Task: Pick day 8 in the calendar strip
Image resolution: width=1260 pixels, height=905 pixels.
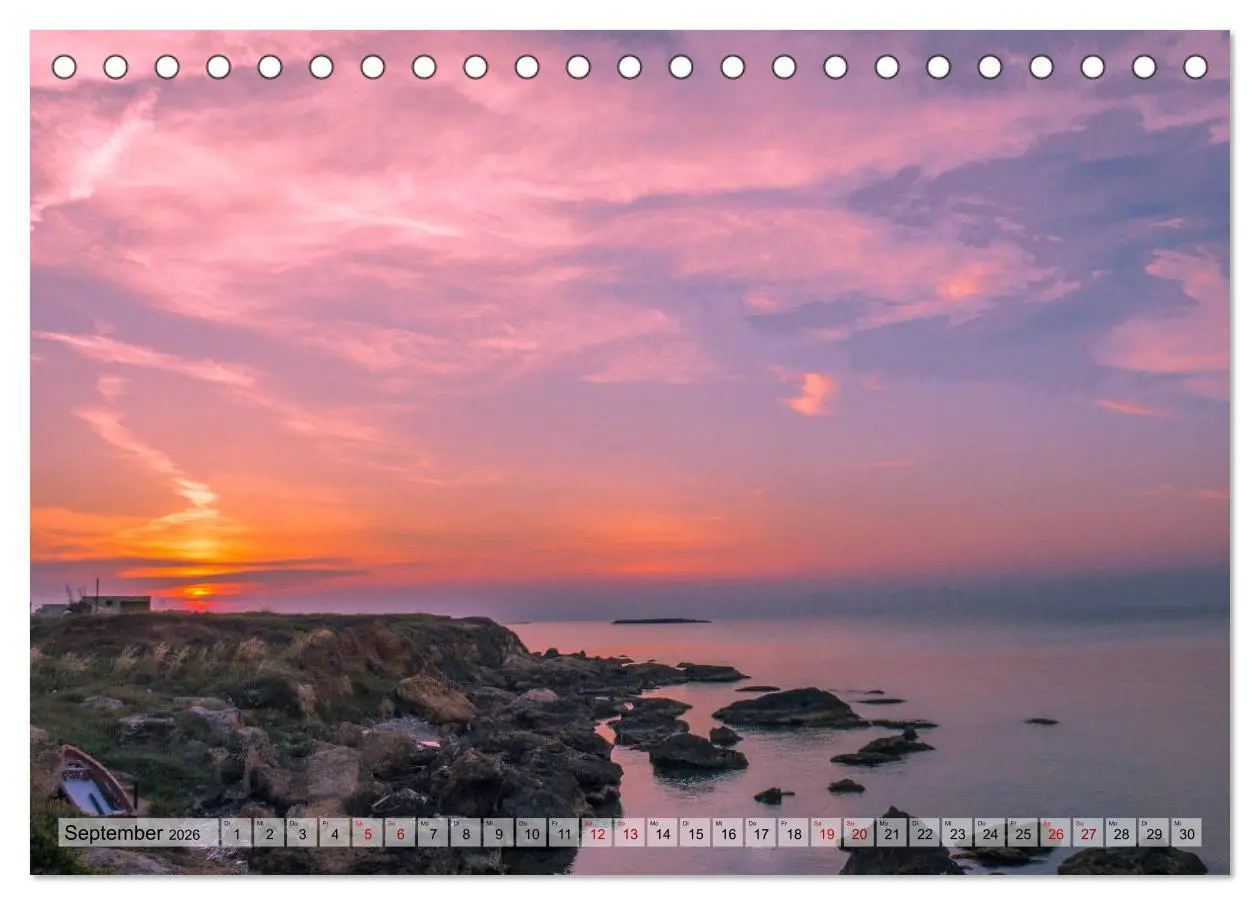Action: (x=465, y=833)
